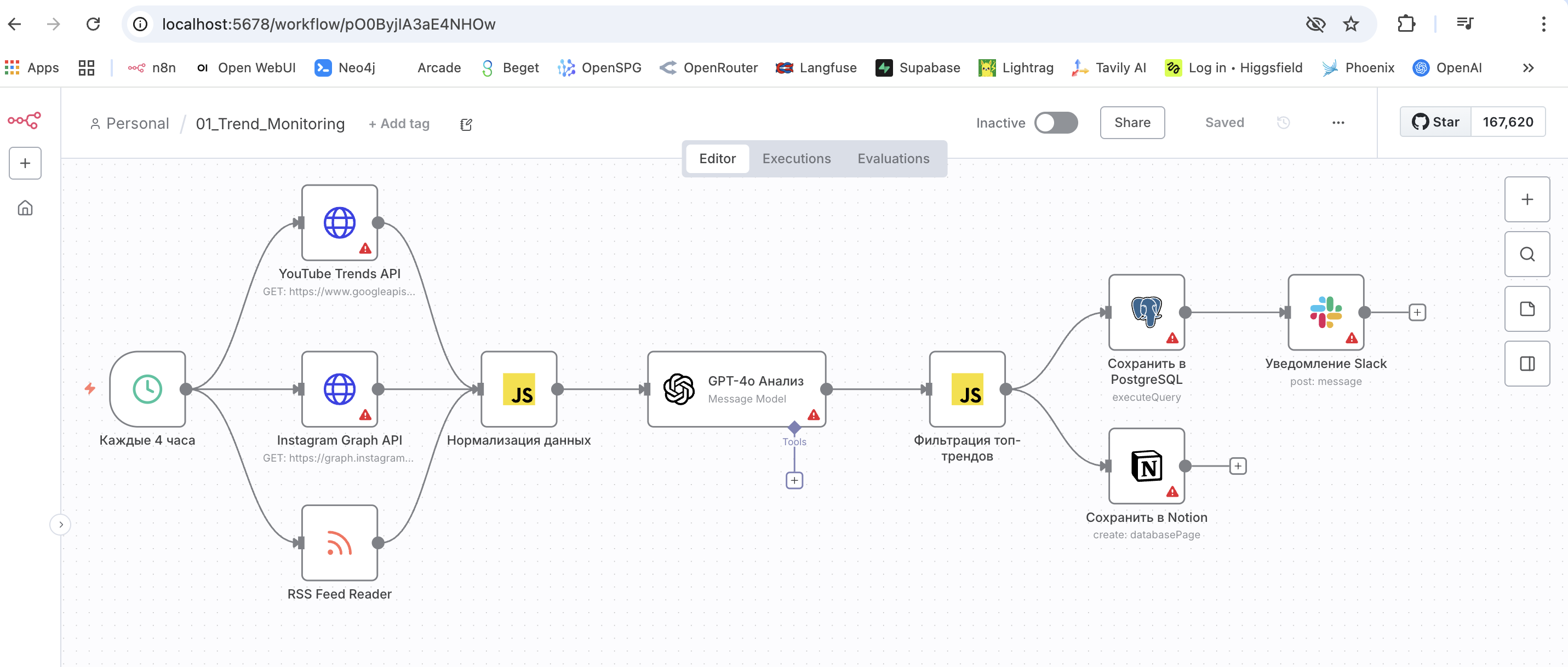Switch to the Executions tab
Screen dimensions: 1568x667
pos(796,158)
